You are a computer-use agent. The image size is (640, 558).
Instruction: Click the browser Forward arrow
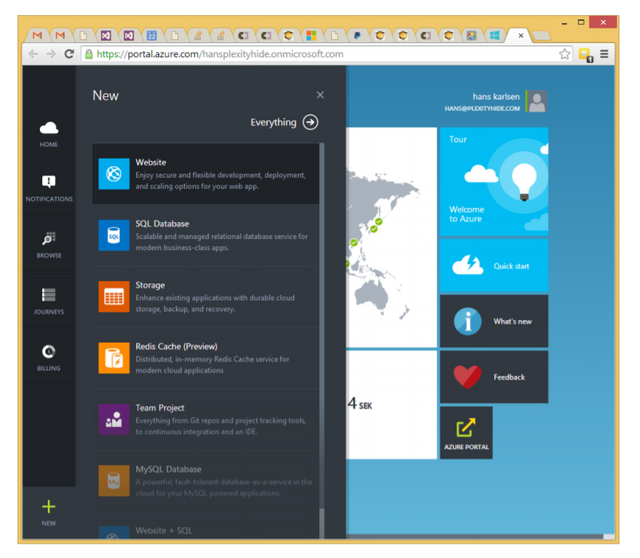(x=51, y=54)
